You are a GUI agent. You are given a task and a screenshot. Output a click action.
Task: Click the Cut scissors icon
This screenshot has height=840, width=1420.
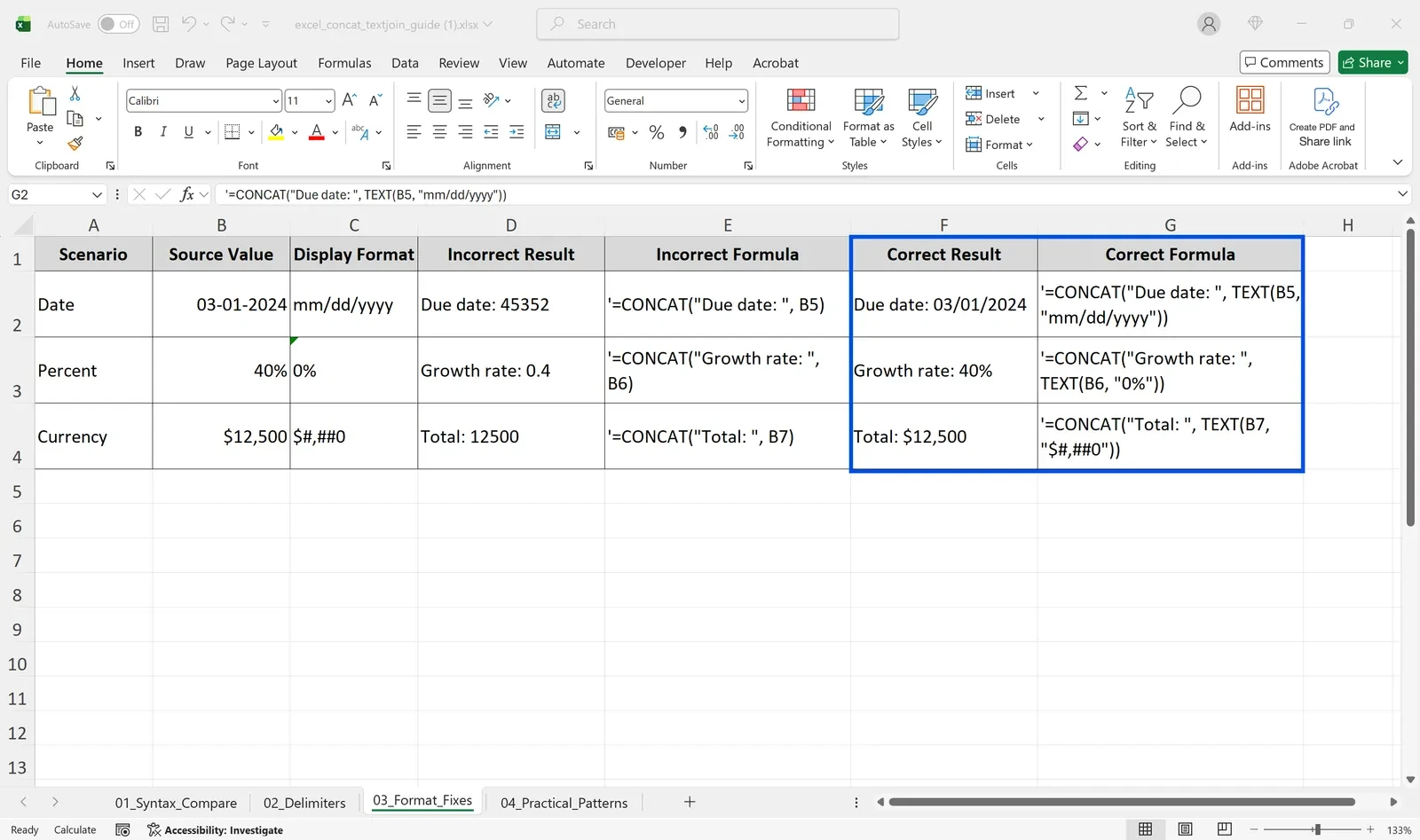pos(75,93)
